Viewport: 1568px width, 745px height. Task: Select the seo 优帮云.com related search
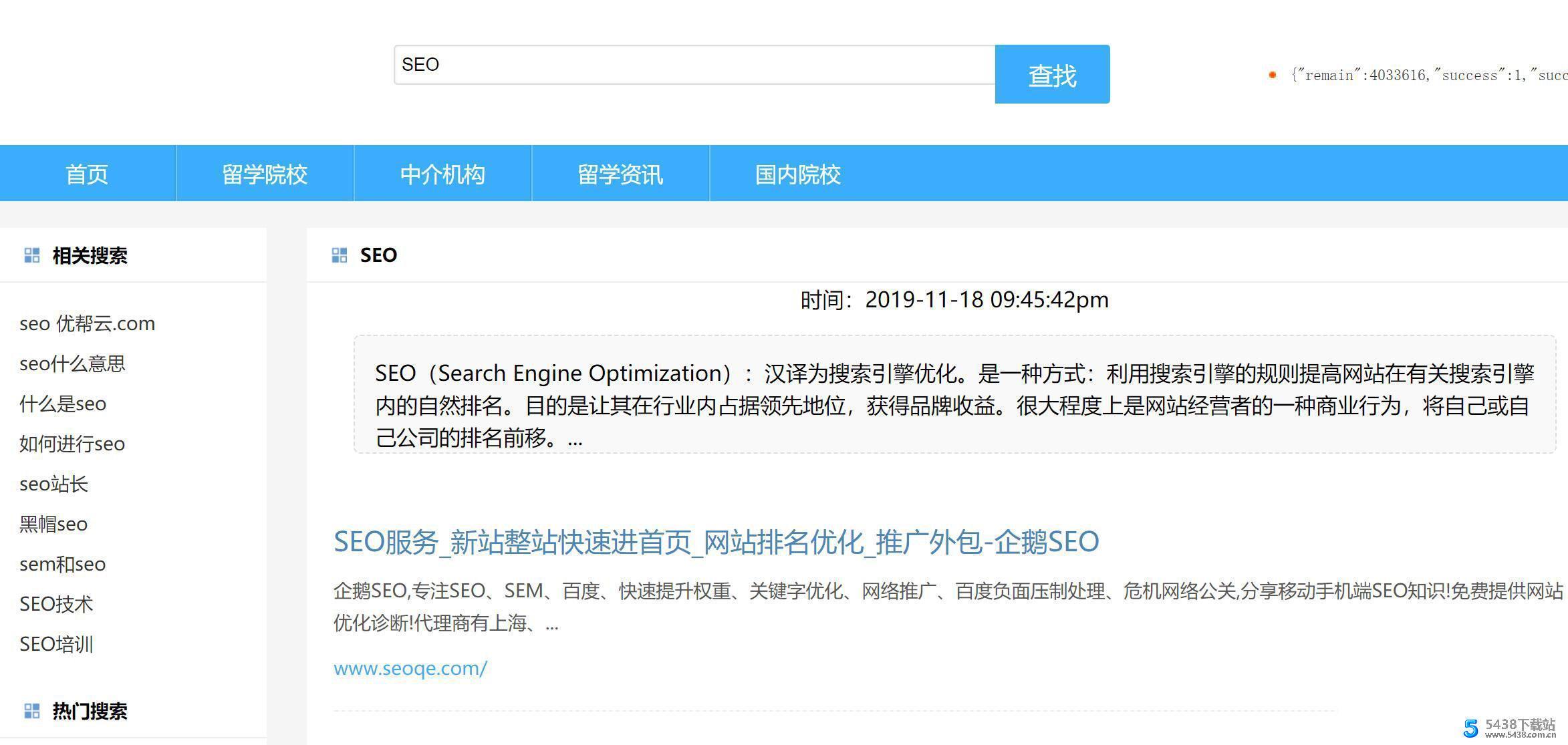[x=87, y=323]
